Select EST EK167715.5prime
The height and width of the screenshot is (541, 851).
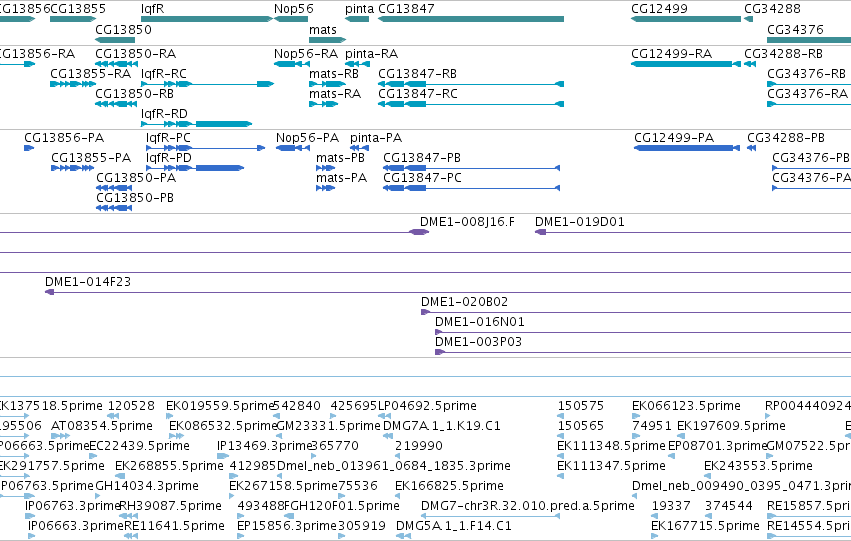pyautogui.click(x=705, y=526)
